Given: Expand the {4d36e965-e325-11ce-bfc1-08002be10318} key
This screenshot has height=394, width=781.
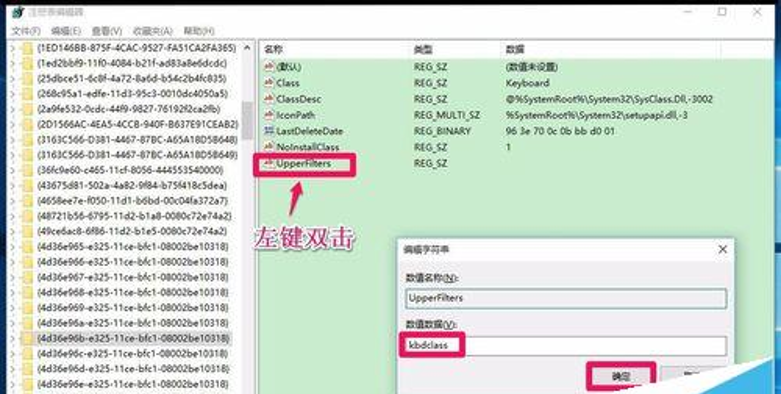Looking at the screenshot, I should pos(13,247).
